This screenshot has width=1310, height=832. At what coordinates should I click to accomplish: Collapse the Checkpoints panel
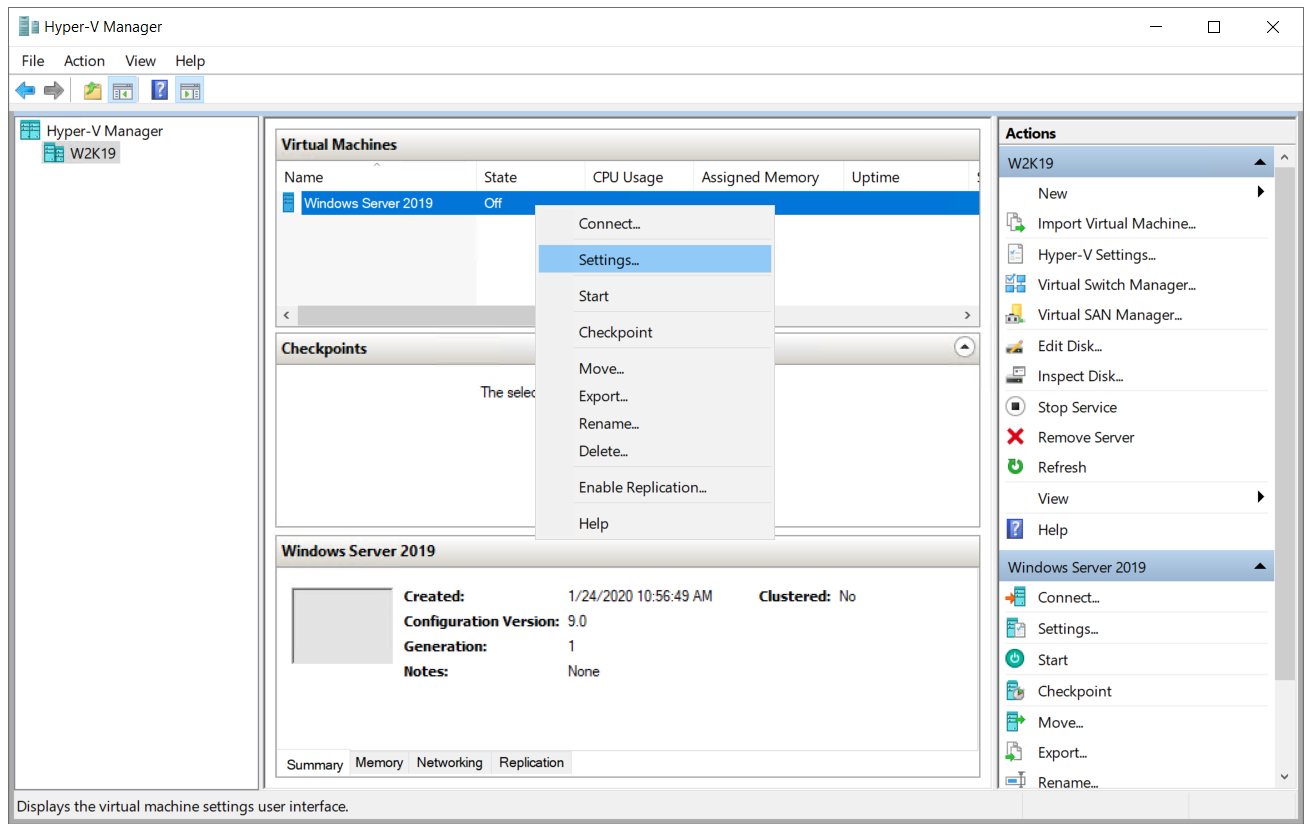click(x=964, y=347)
